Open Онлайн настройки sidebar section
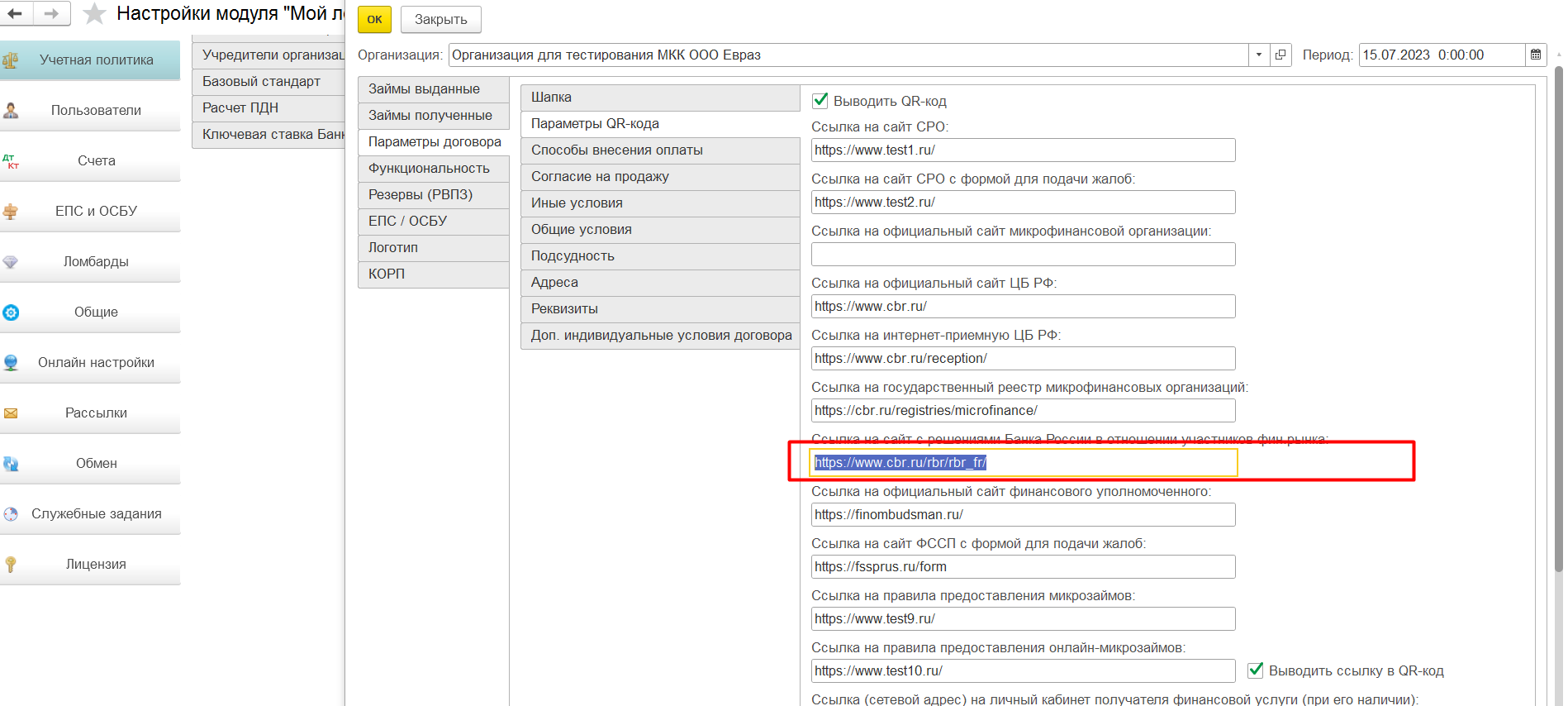This screenshot has width=1568, height=706. [90, 363]
